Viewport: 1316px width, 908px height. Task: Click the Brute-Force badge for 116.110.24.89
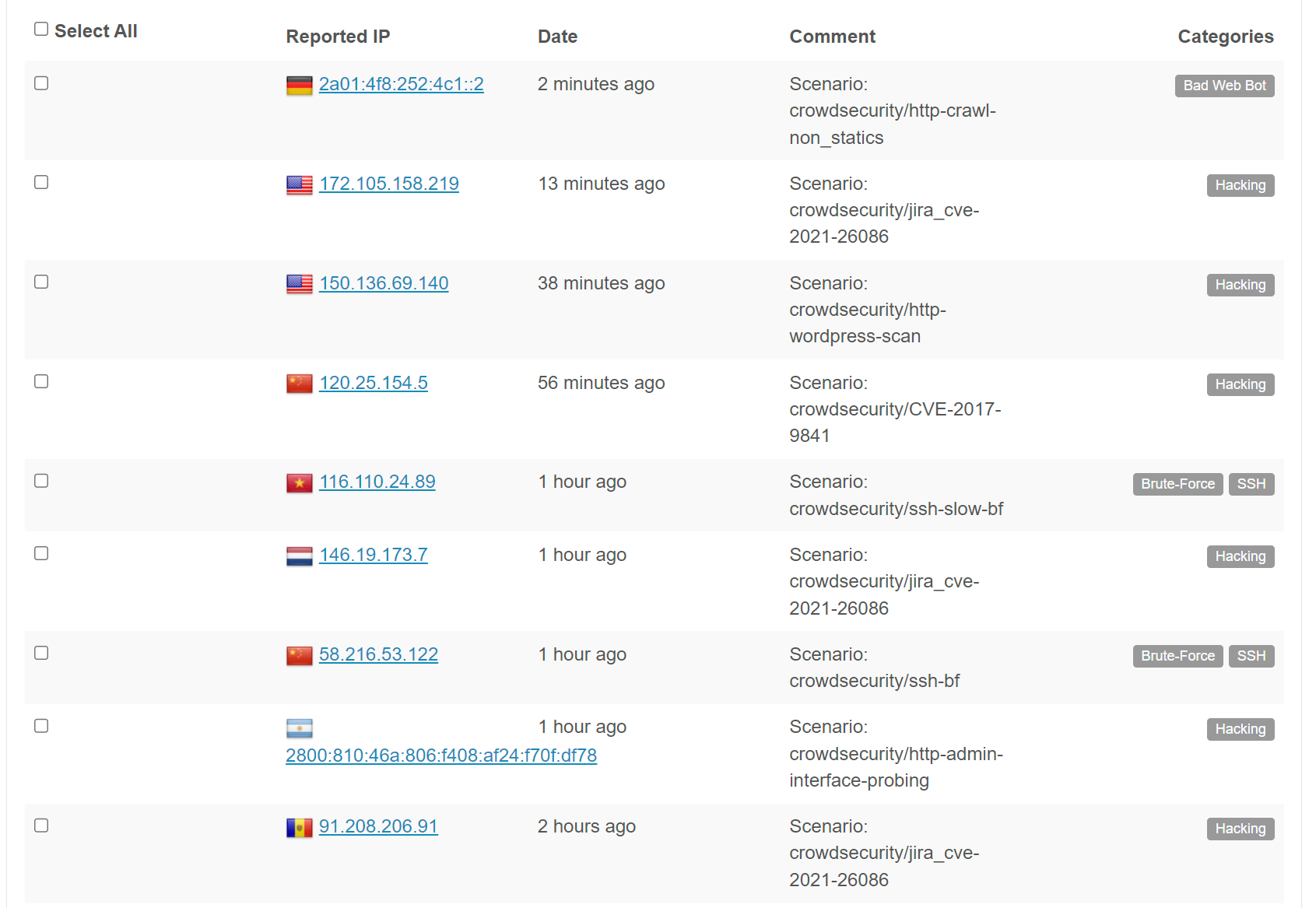[1177, 484]
